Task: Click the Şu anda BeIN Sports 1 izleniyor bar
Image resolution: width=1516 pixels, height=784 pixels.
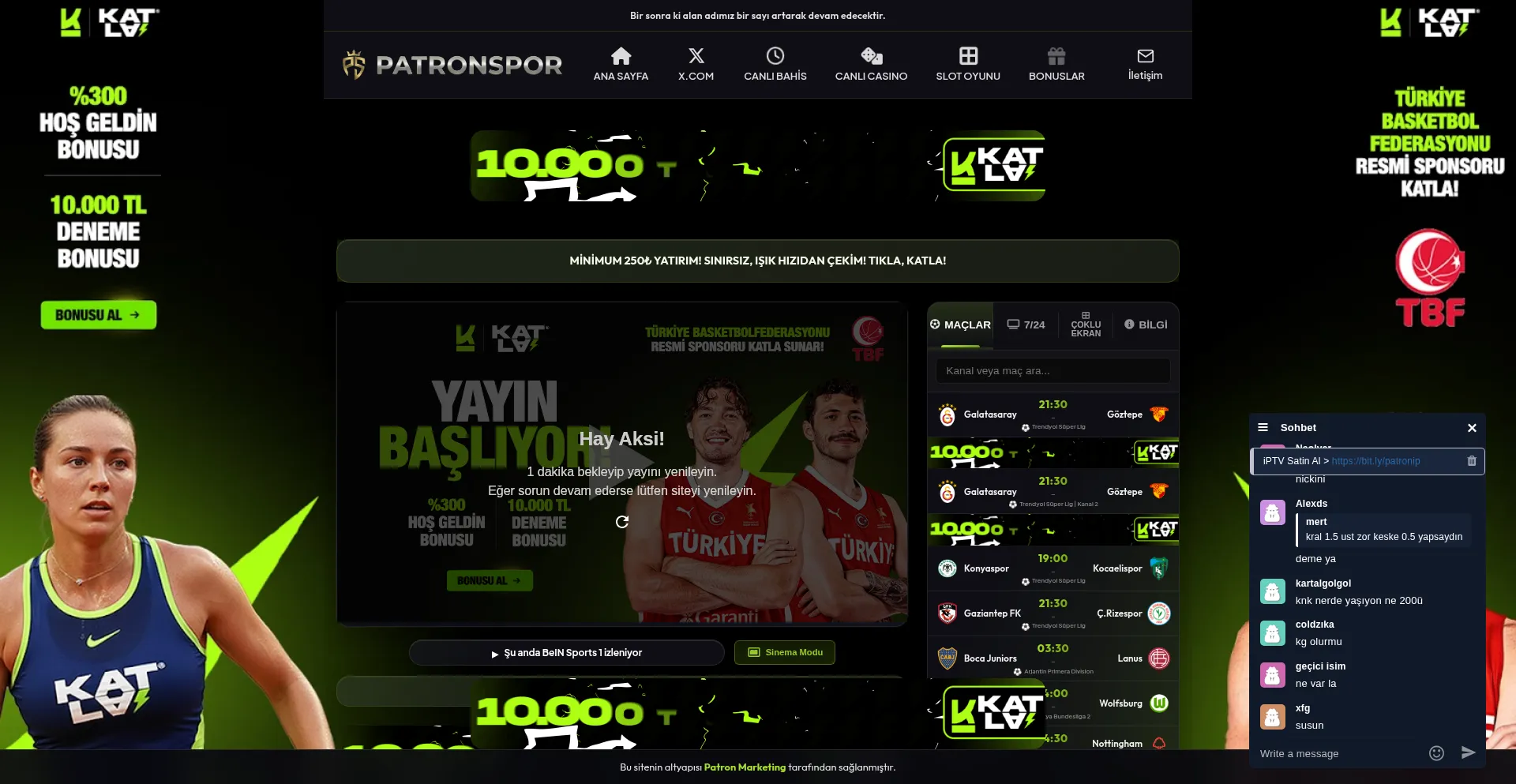Action: click(x=566, y=652)
